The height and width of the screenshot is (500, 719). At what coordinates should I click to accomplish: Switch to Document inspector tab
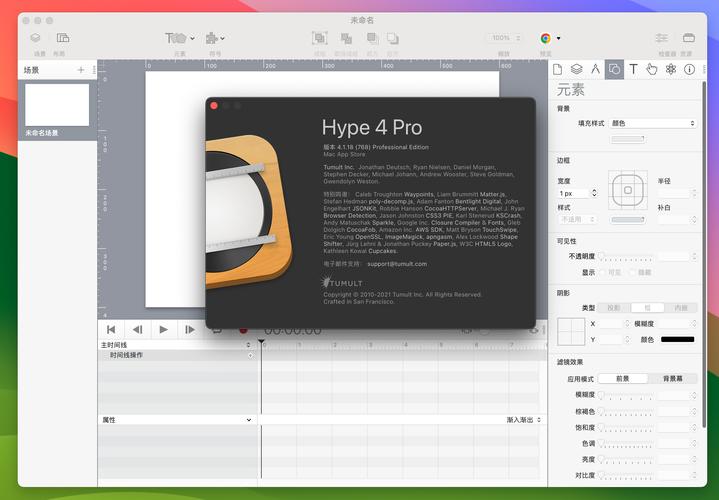coord(558,69)
